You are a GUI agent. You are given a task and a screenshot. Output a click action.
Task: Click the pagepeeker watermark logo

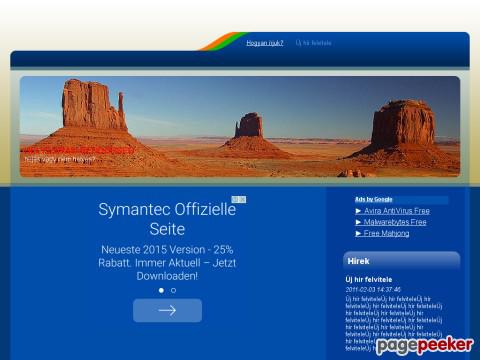424,345
